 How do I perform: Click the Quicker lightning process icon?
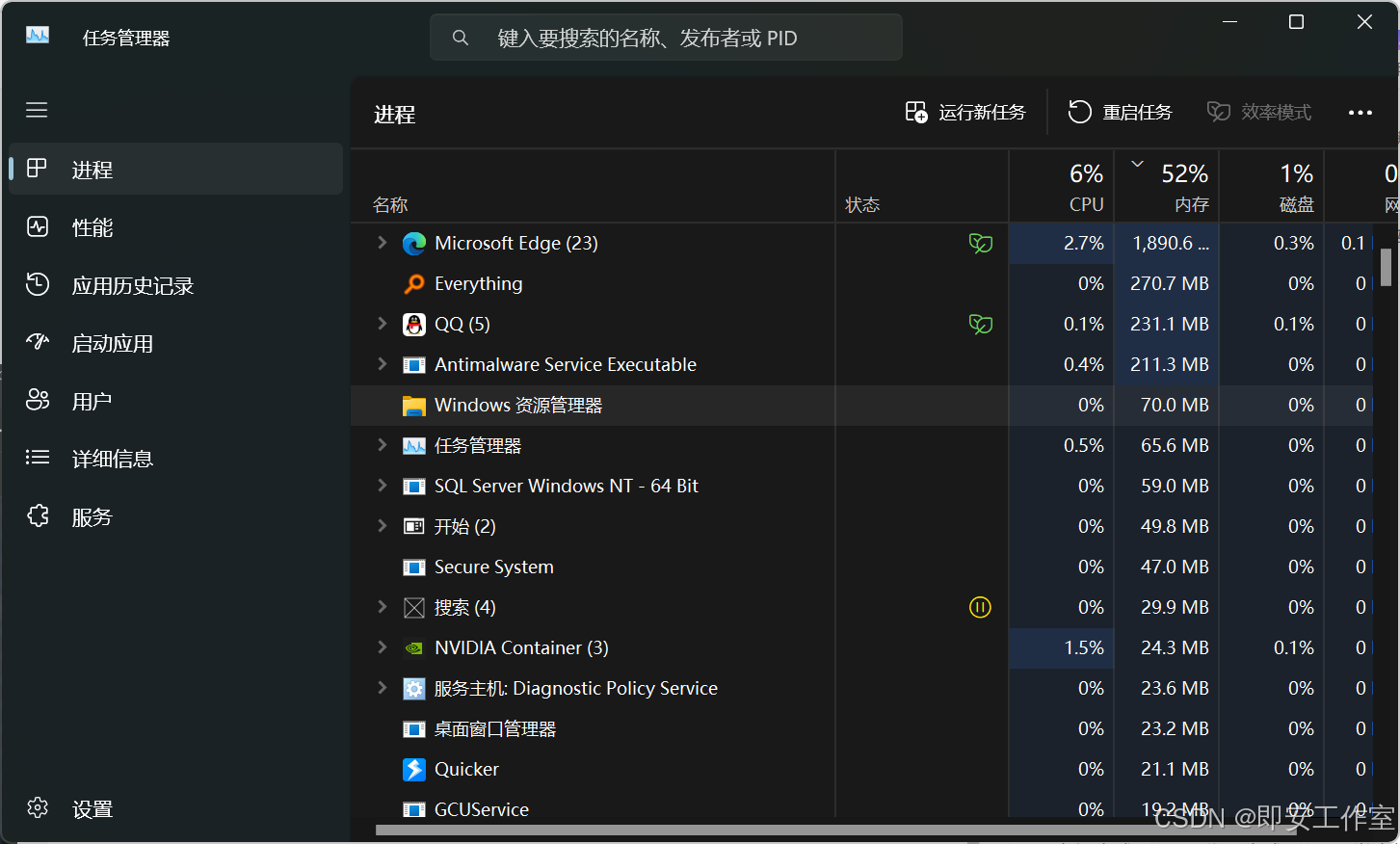414,770
